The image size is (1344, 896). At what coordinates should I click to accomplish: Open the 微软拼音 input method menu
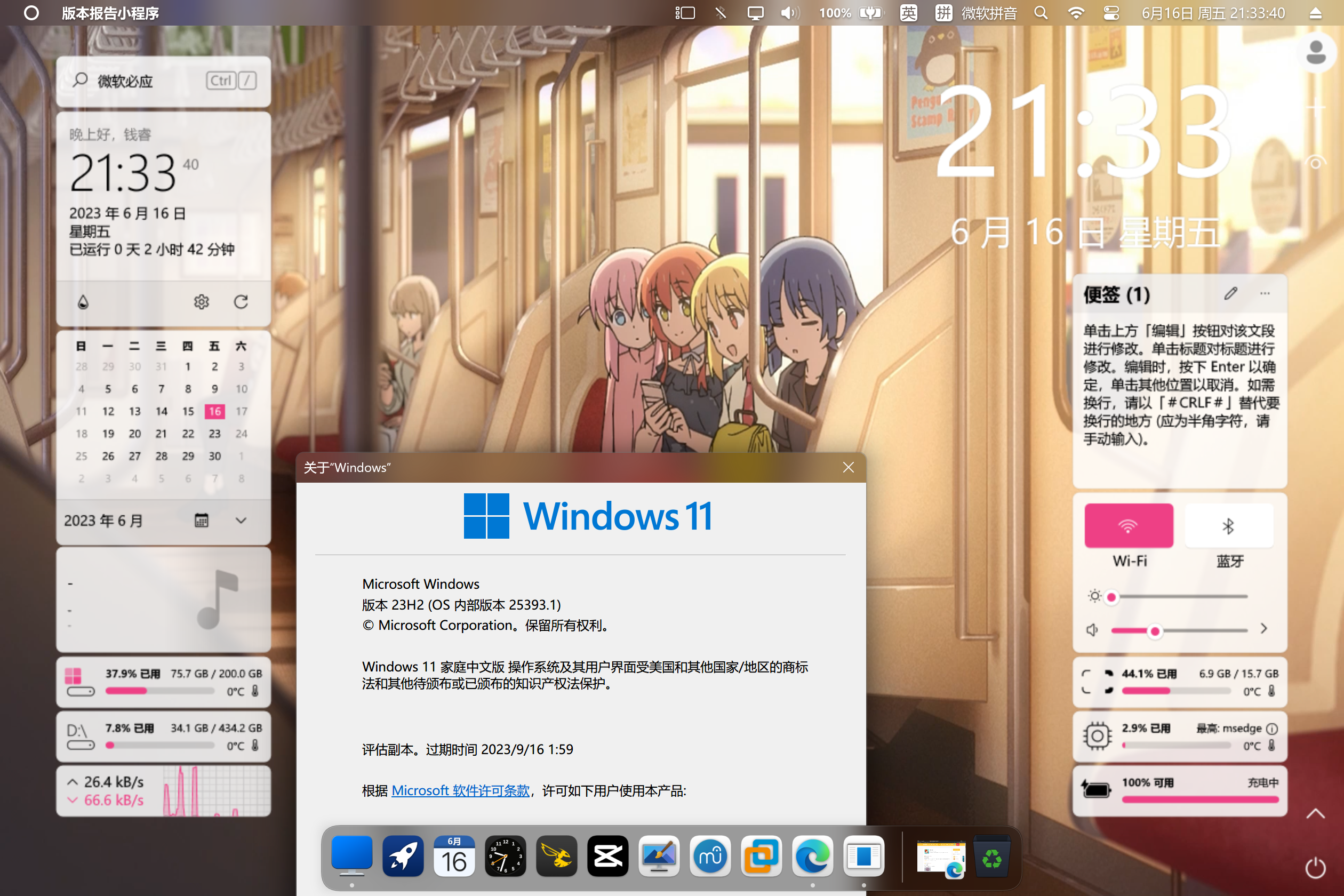point(989,13)
